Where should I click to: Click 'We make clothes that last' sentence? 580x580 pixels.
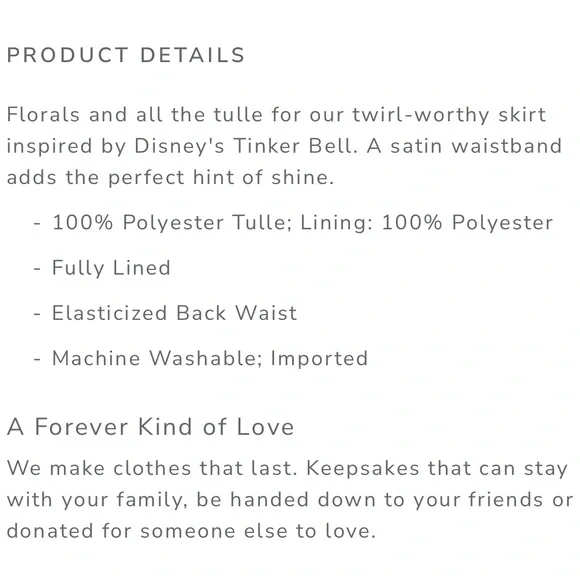[152, 468]
